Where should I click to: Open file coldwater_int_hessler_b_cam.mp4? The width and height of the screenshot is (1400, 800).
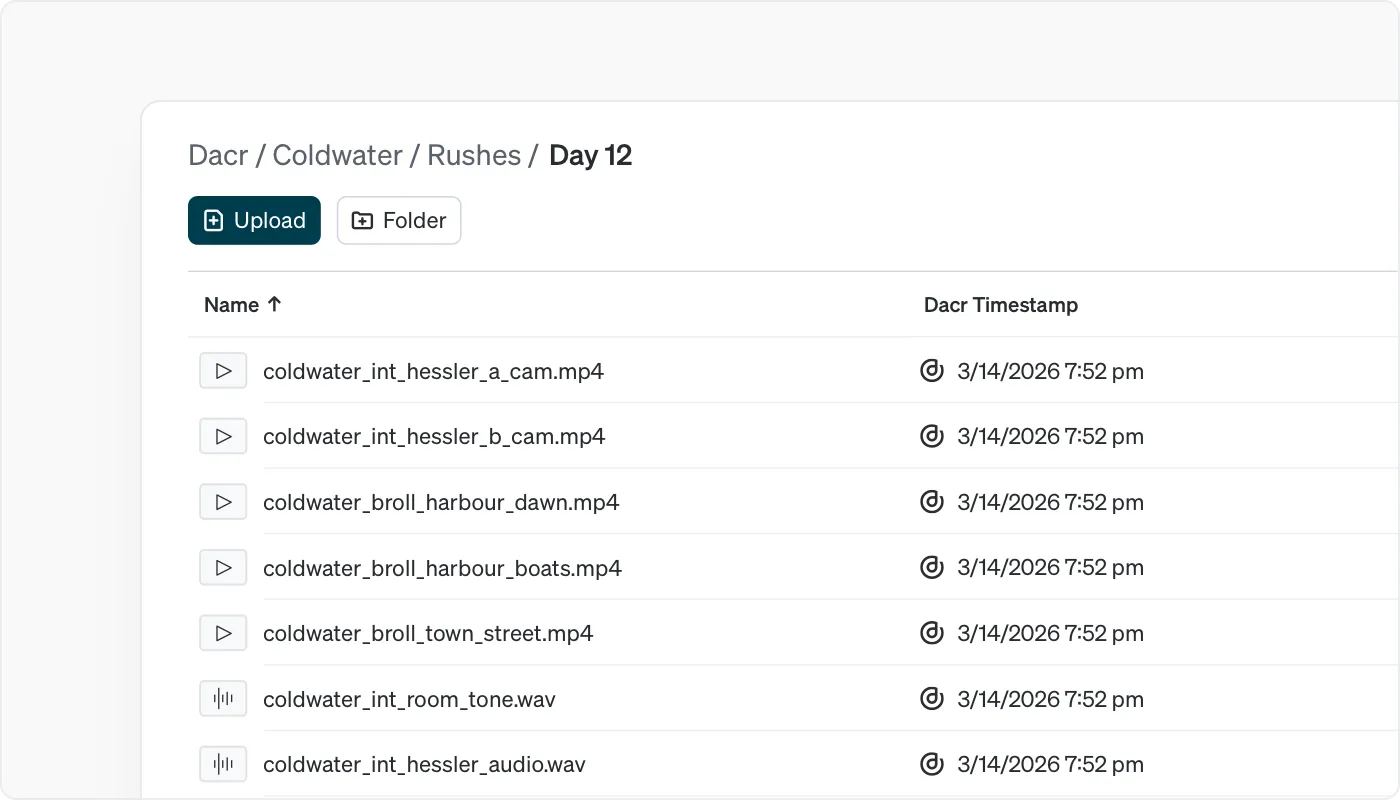(434, 437)
